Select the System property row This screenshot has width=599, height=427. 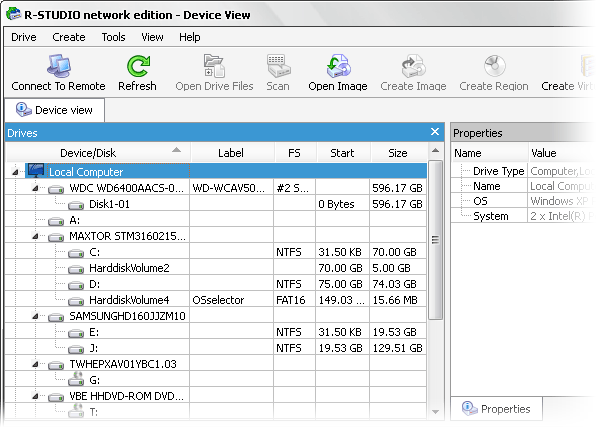[523, 216]
